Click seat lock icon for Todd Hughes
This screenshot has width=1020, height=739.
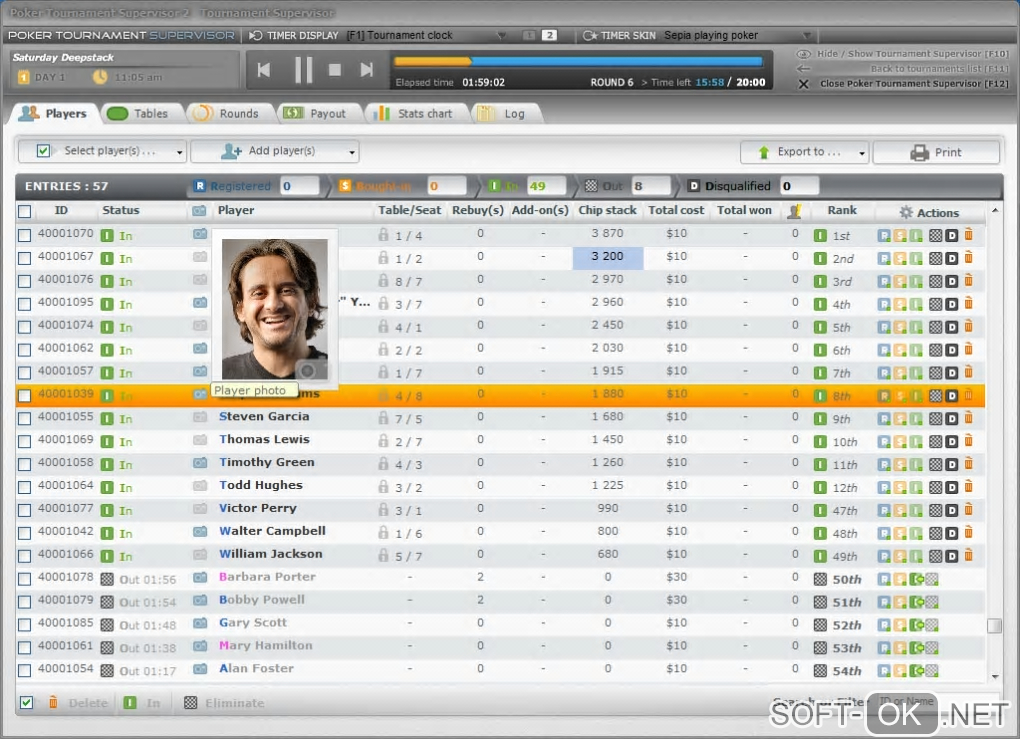tap(383, 487)
